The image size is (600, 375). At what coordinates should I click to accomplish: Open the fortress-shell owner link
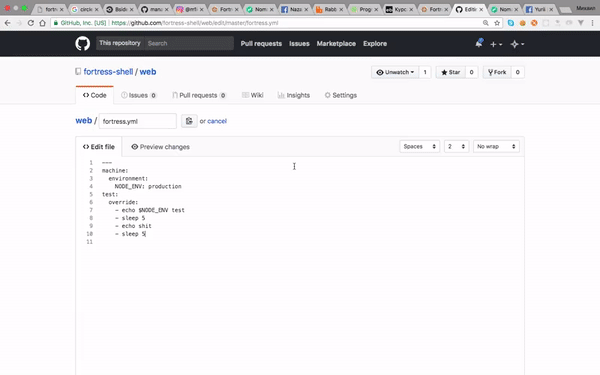coord(108,72)
